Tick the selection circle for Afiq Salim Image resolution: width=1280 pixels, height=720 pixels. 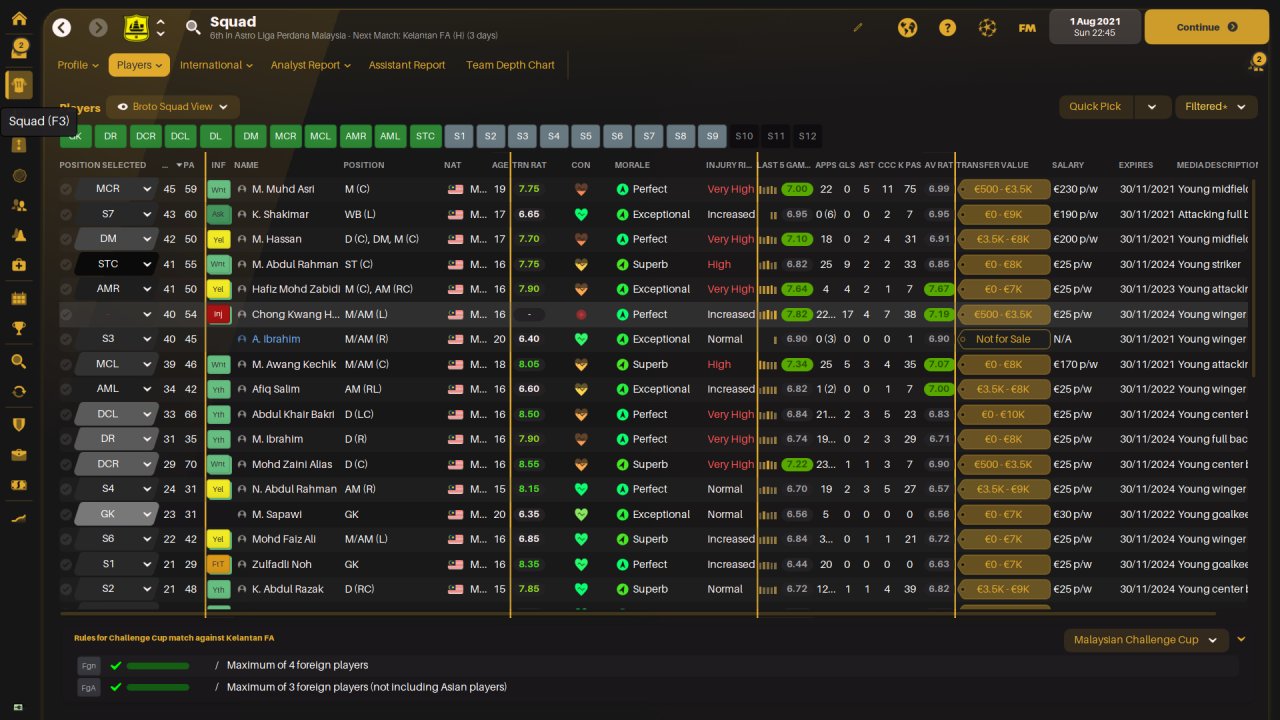coord(66,389)
